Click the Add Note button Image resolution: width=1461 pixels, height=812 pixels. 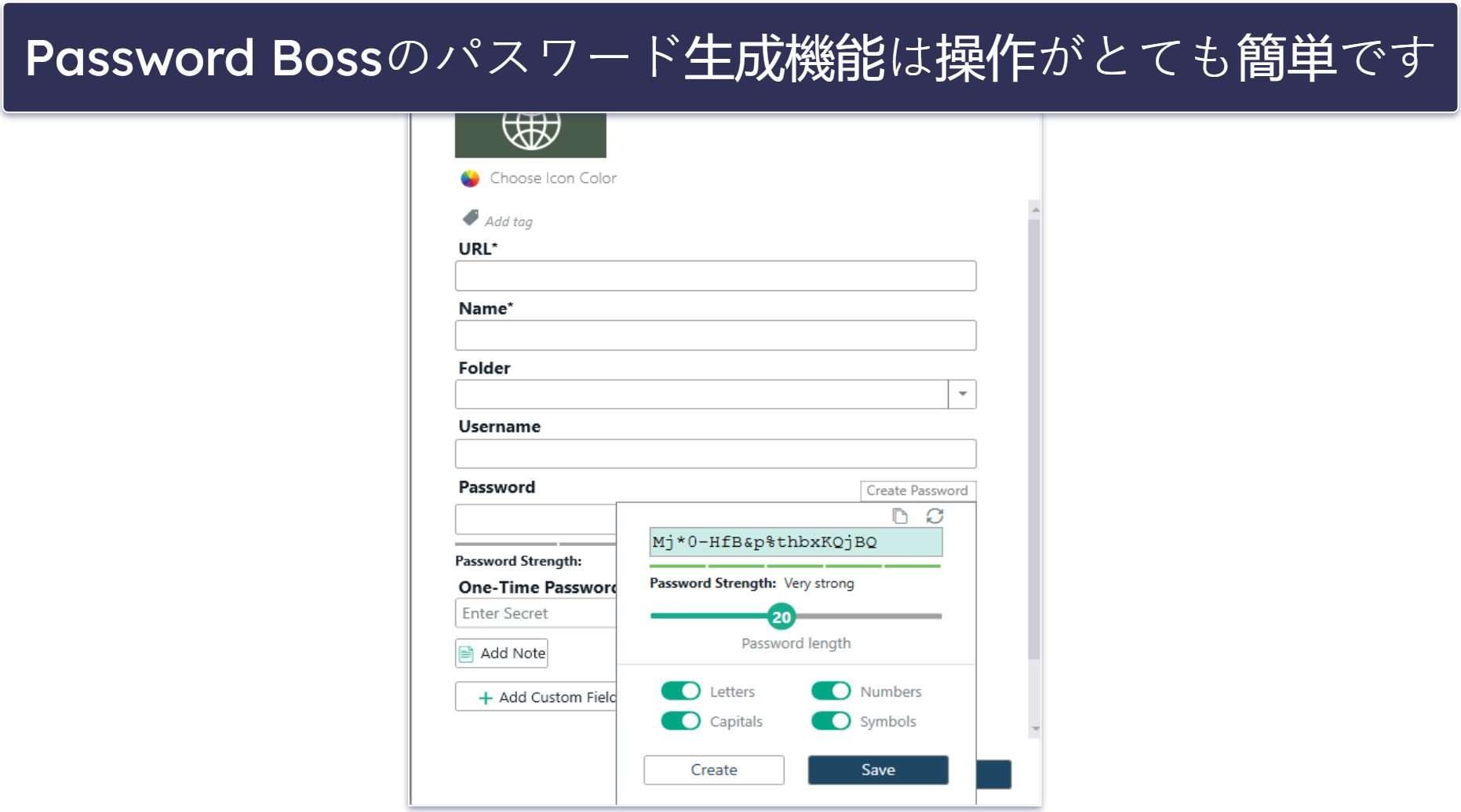click(x=501, y=654)
